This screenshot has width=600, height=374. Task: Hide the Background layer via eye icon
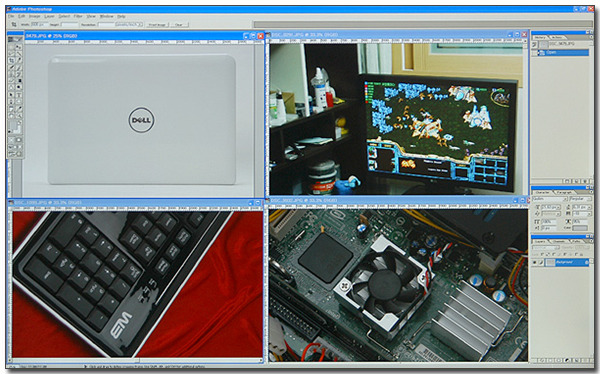pos(534,262)
